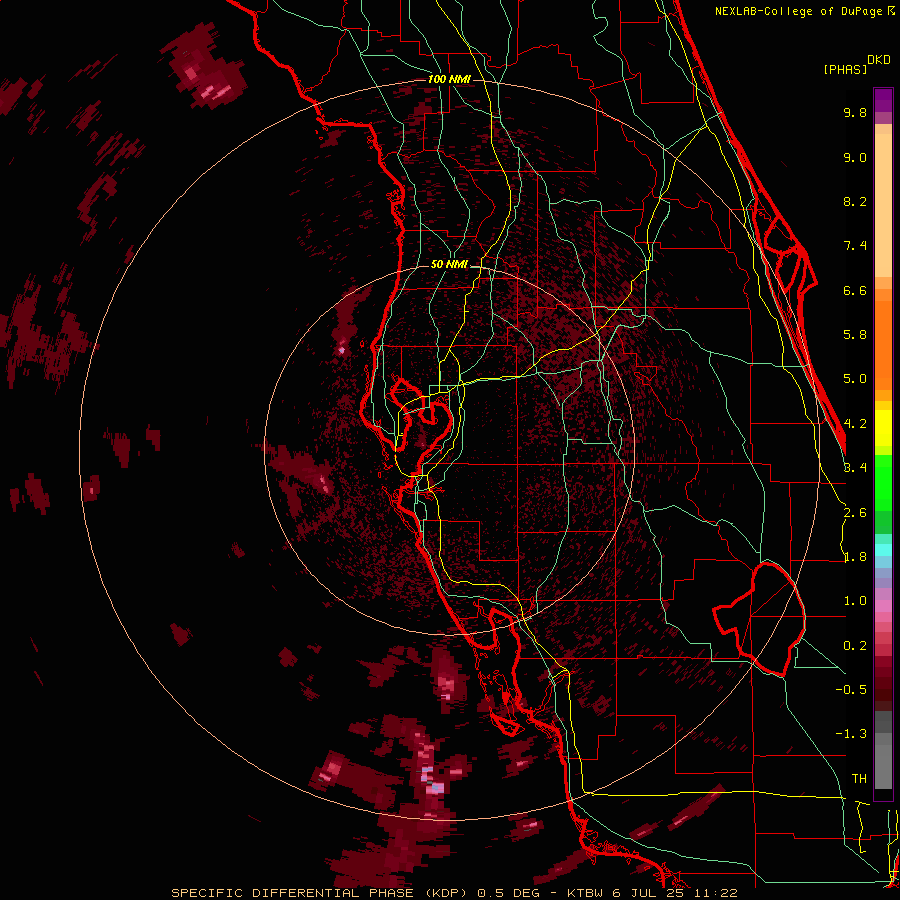The height and width of the screenshot is (900, 900).
Task: Select the 9.0 legend value
Action: [855, 157]
